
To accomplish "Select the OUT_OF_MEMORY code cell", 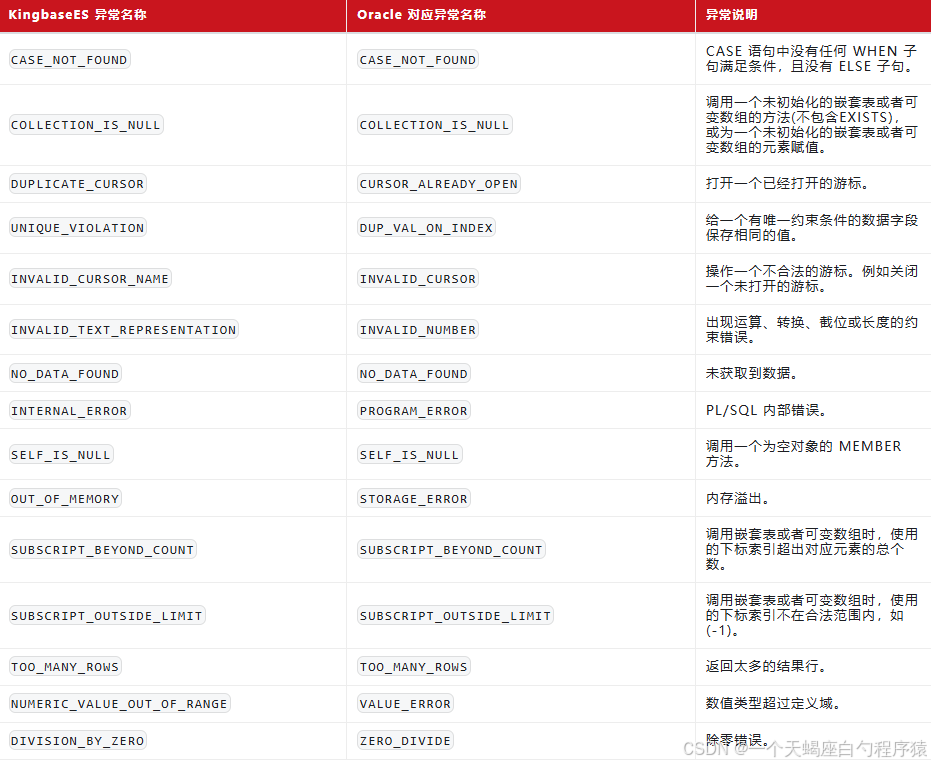I will [65, 499].
